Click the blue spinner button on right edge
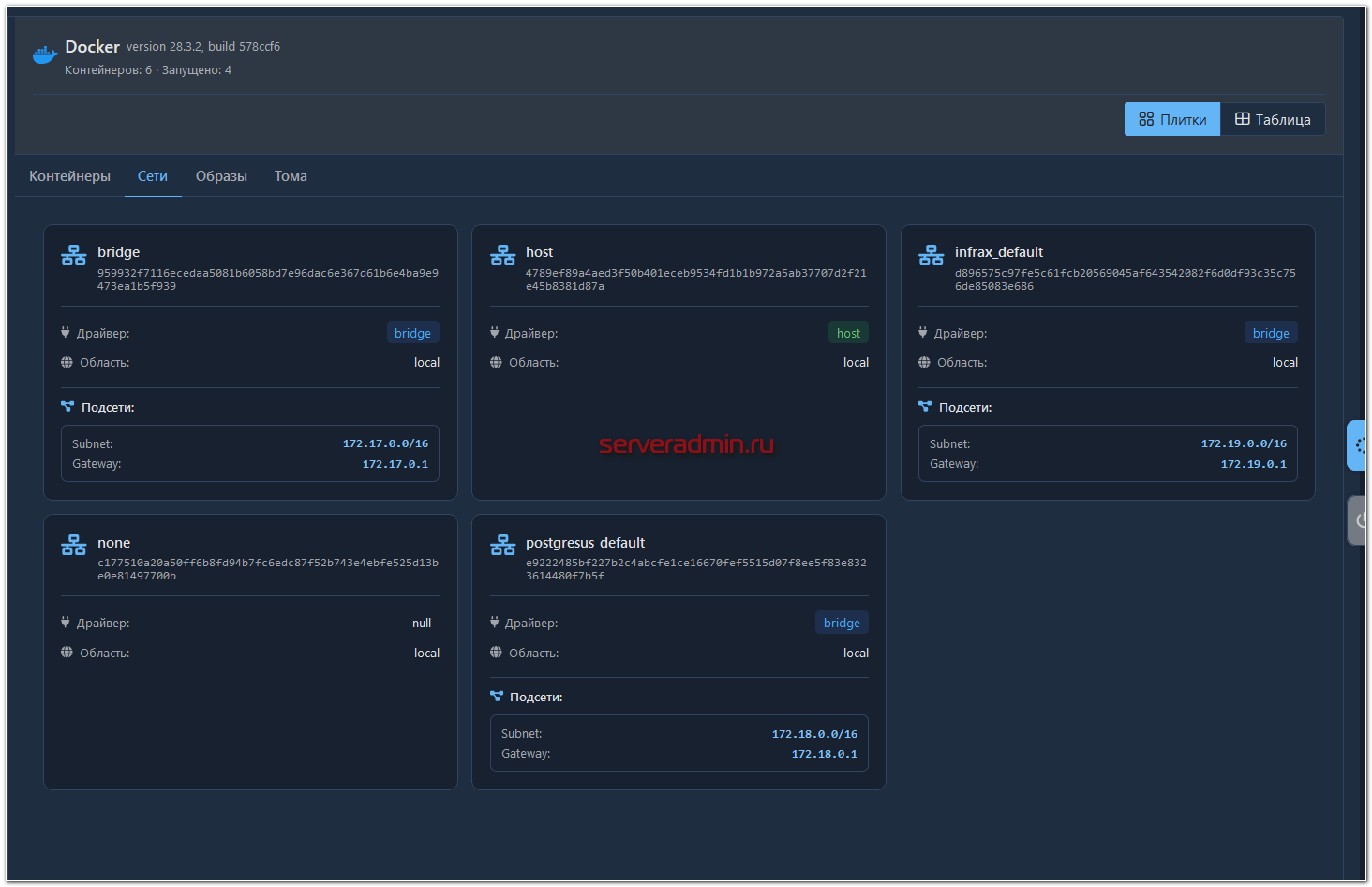Viewport: 1372px width, 887px height. coord(1358,445)
